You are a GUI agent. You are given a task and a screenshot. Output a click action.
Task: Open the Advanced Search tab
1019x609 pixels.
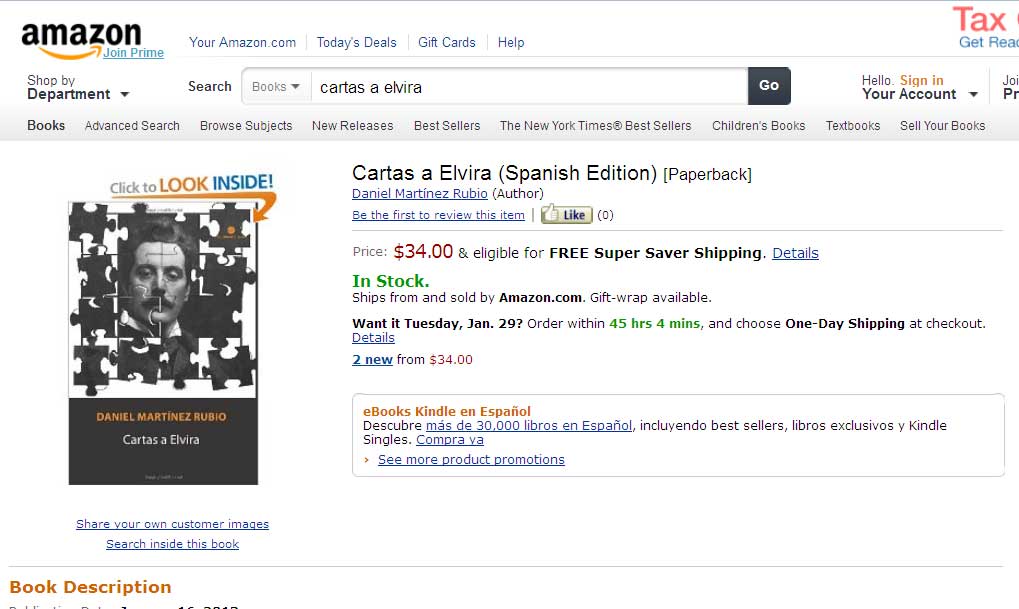[132, 126]
